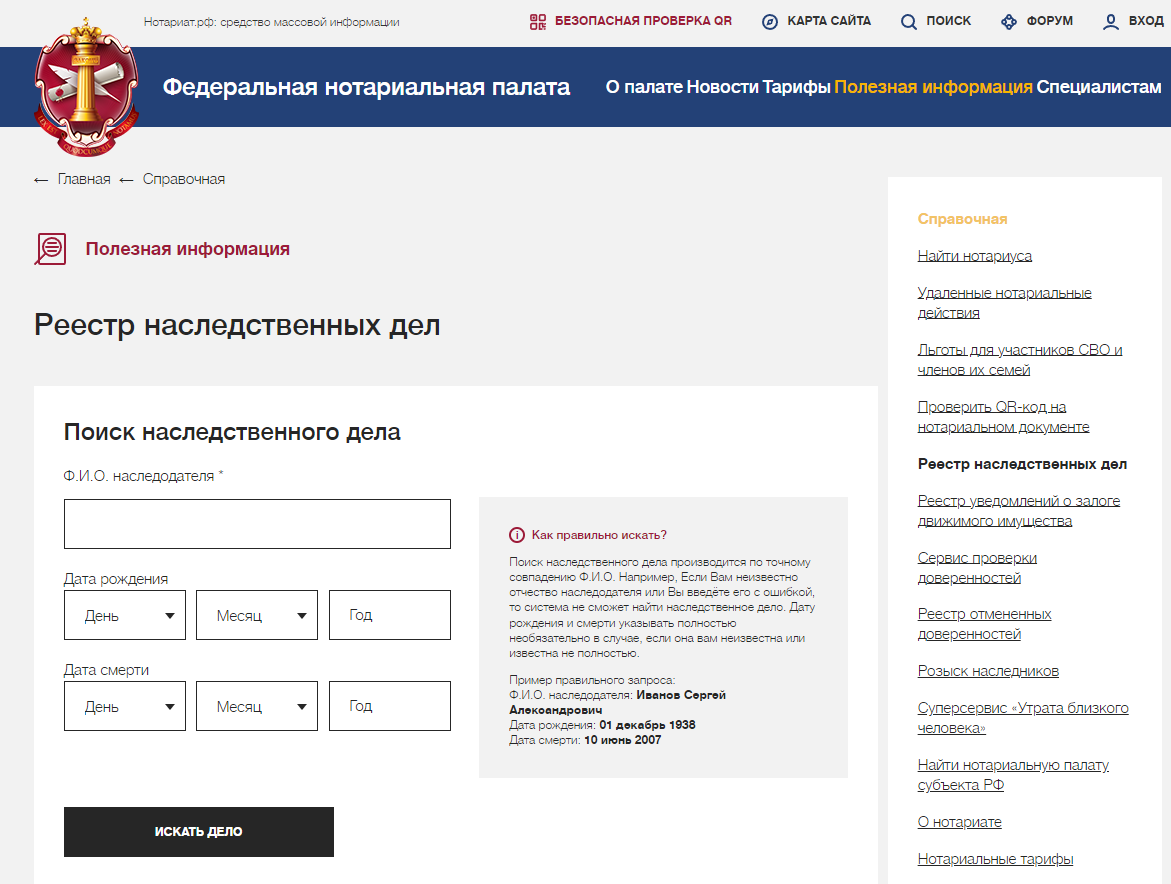Open the Найти нотариуса link
This screenshot has width=1171, height=884.
(975, 255)
